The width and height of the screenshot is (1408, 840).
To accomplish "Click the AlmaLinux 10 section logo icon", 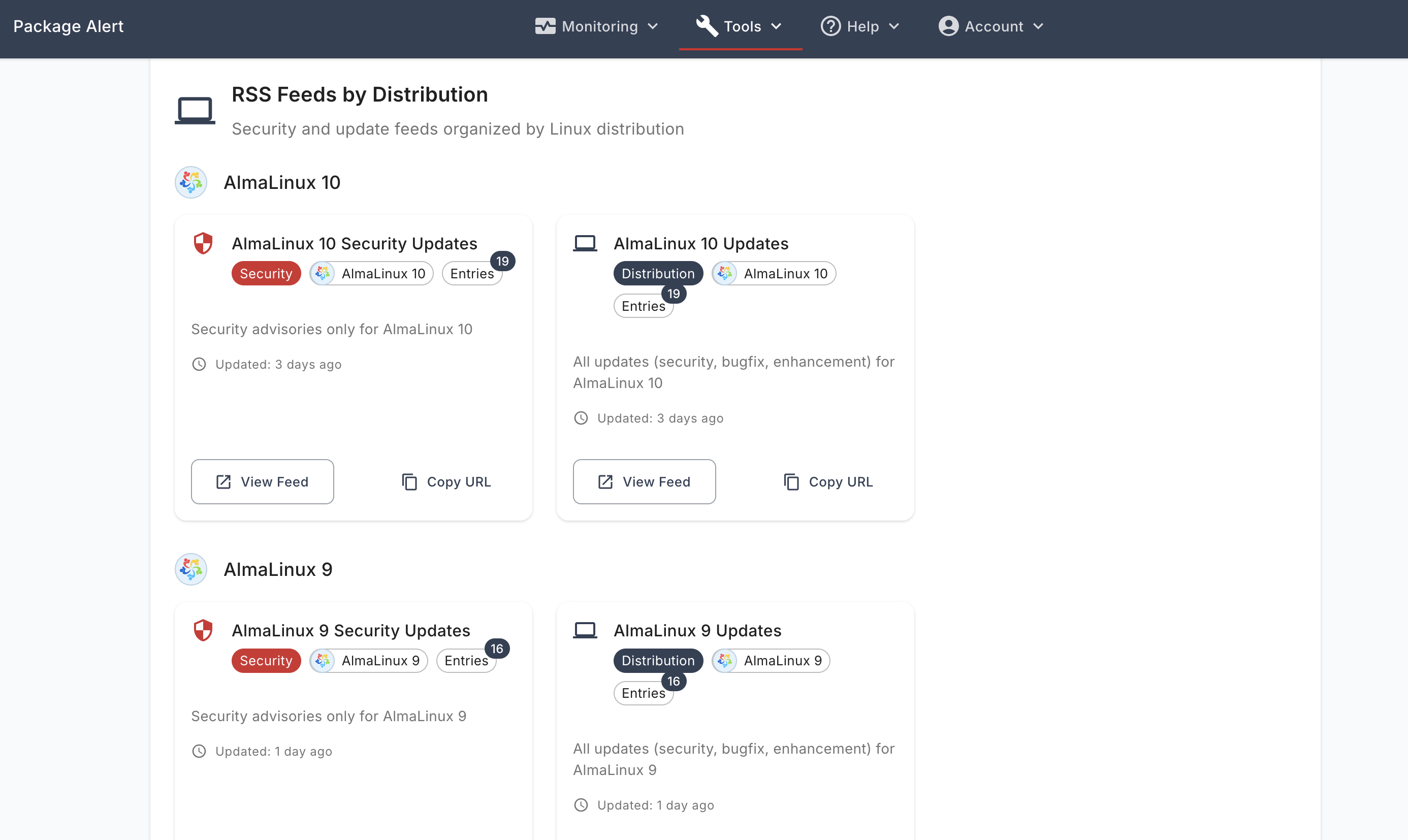I will coord(191,182).
